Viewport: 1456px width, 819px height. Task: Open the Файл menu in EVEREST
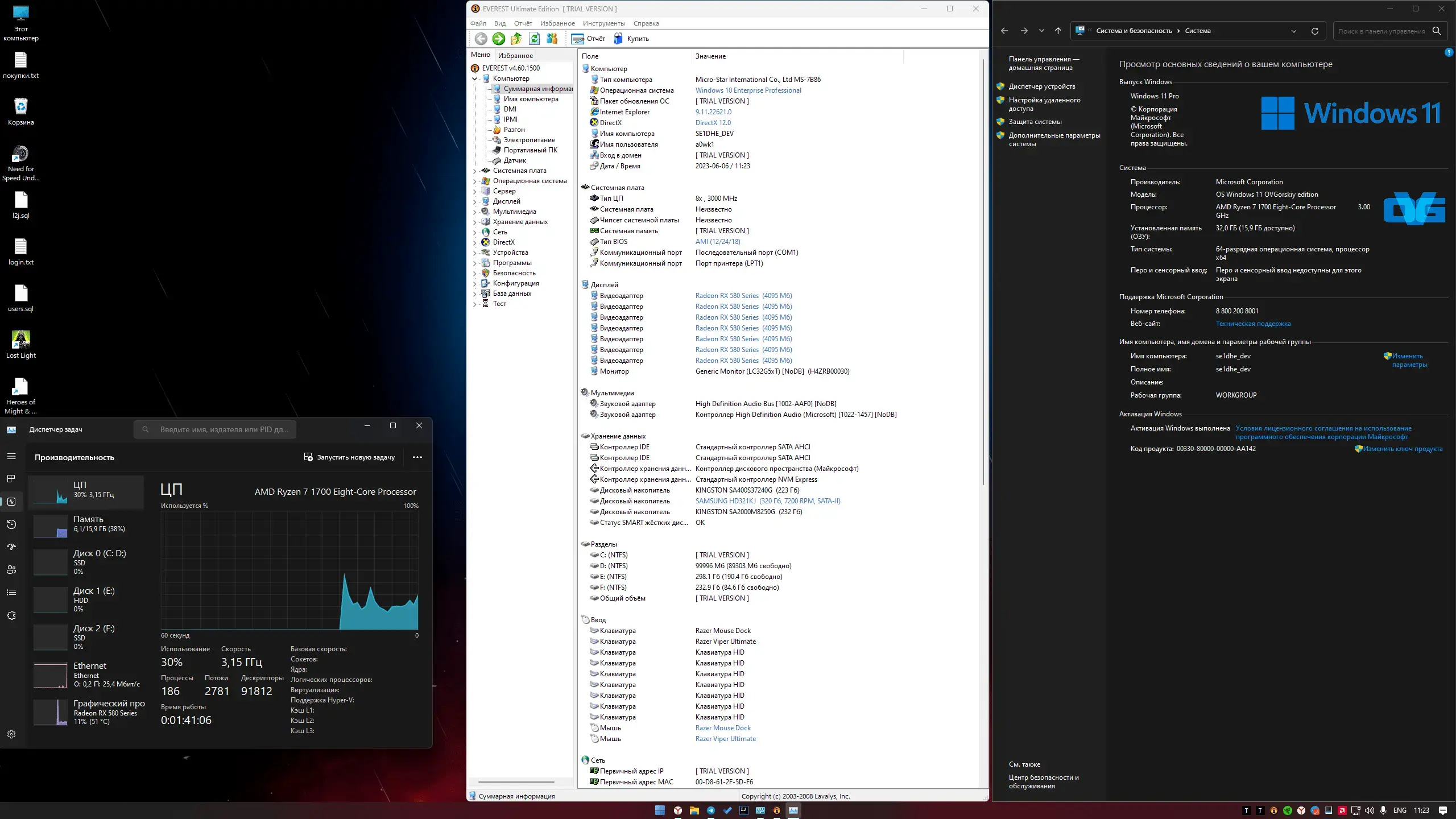tap(478, 23)
